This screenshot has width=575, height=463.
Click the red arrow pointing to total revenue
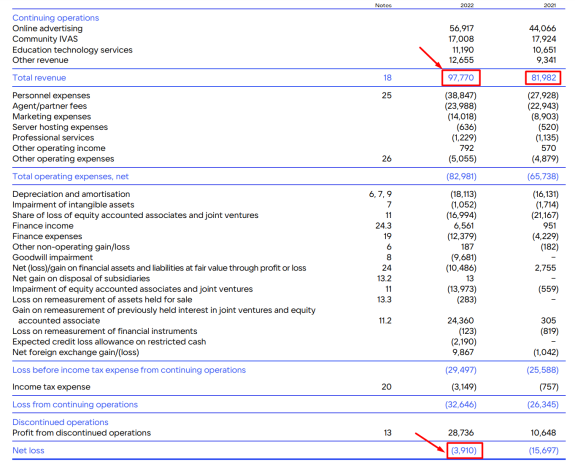pos(431,58)
